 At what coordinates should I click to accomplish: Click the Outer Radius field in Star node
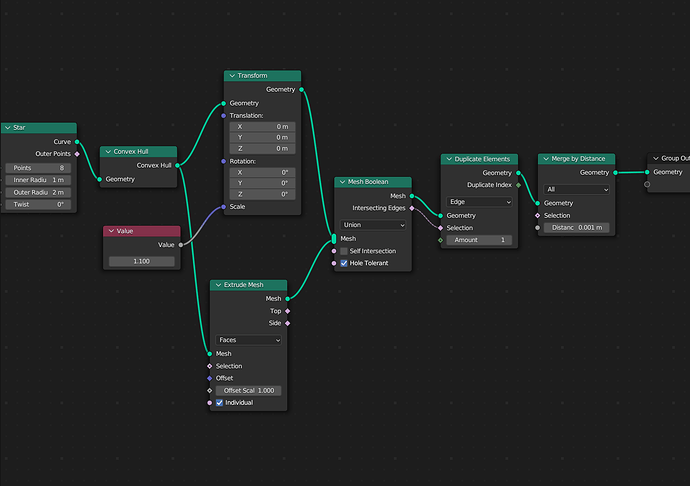[38, 192]
